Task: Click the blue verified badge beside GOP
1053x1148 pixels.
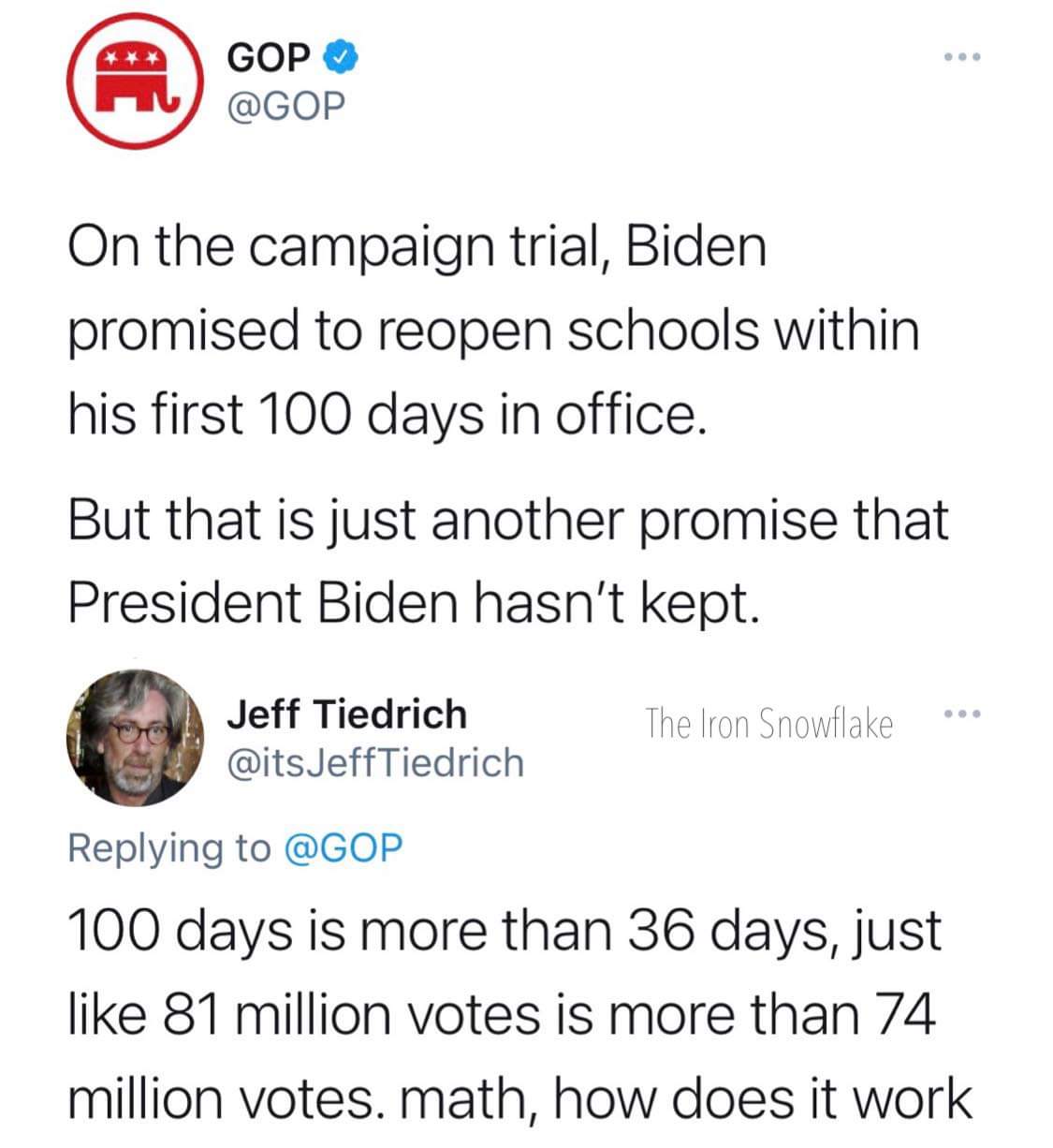Action: point(340,57)
